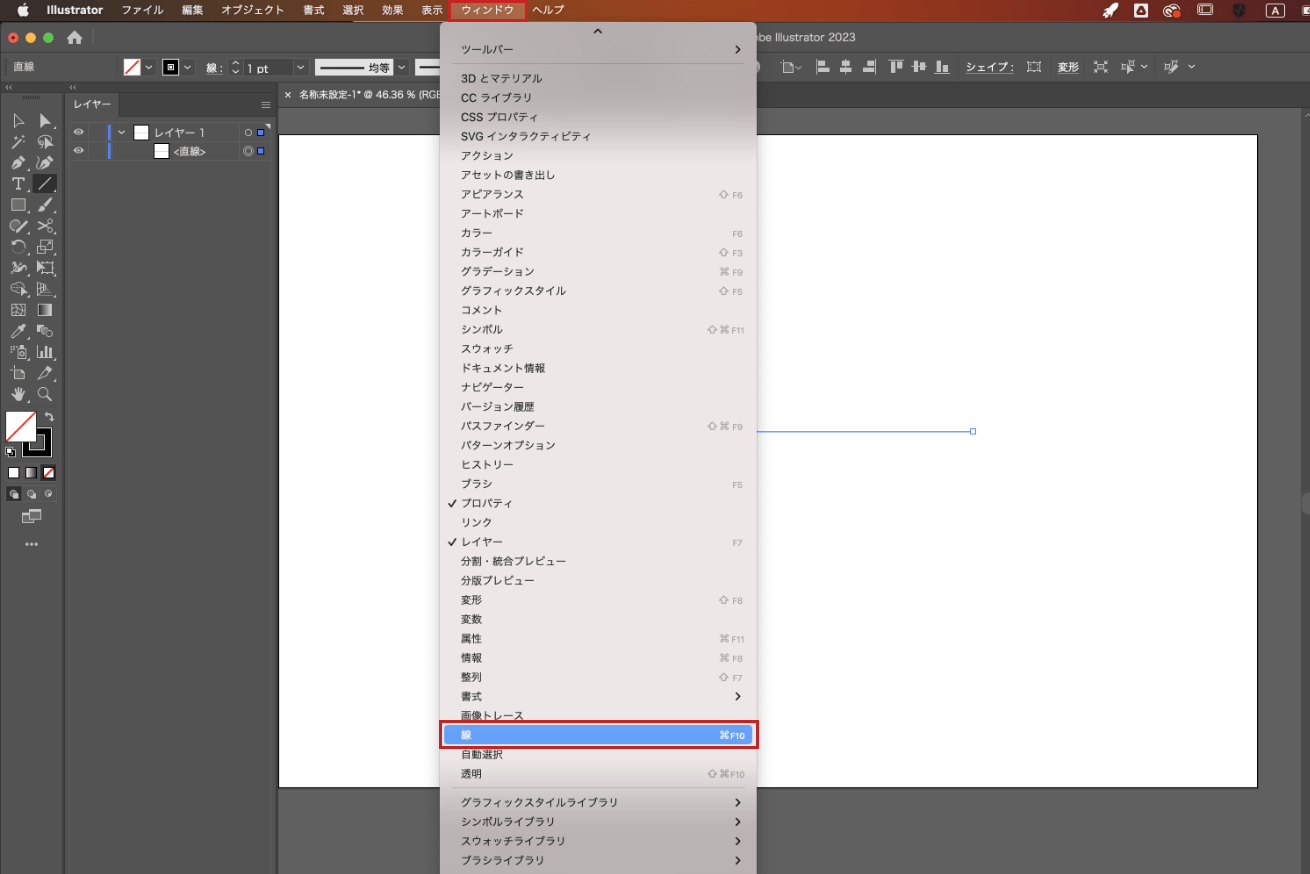Choose アピアランス menu item
This screenshot has height=874, width=1310.
(598, 194)
